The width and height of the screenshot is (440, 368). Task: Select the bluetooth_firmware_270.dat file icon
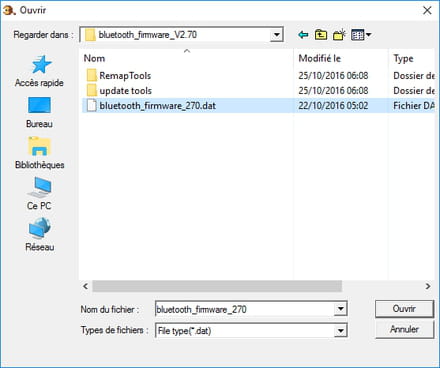pos(91,106)
